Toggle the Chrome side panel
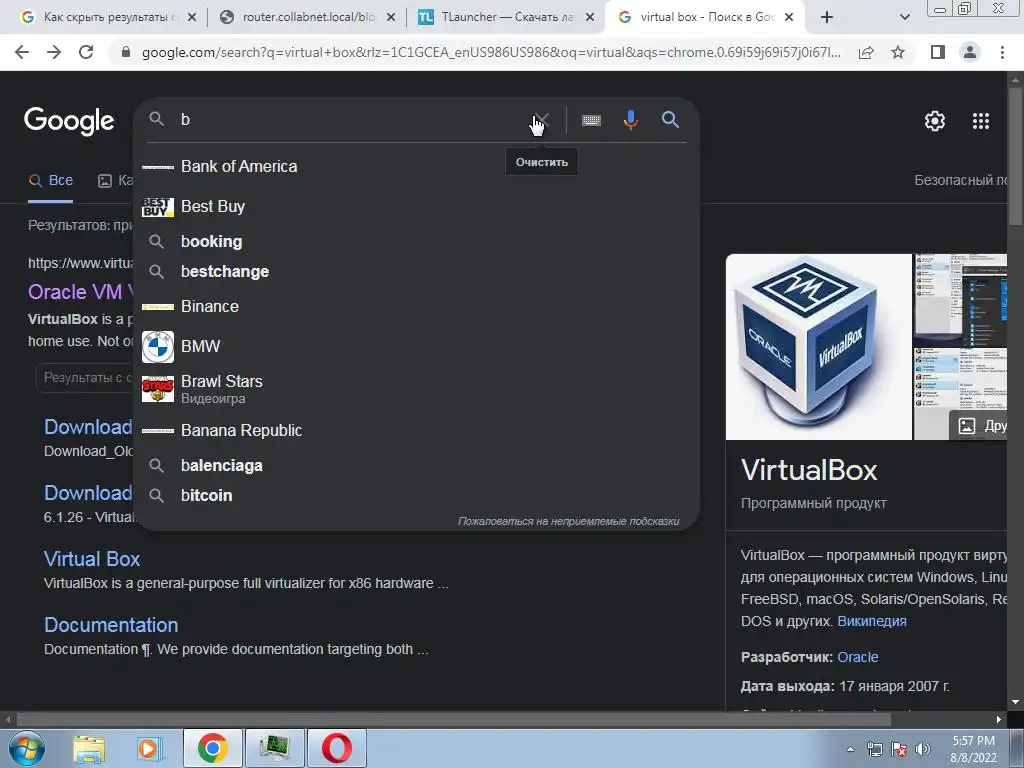This screenshot has width=1024, height=768. tap(938, 52)
